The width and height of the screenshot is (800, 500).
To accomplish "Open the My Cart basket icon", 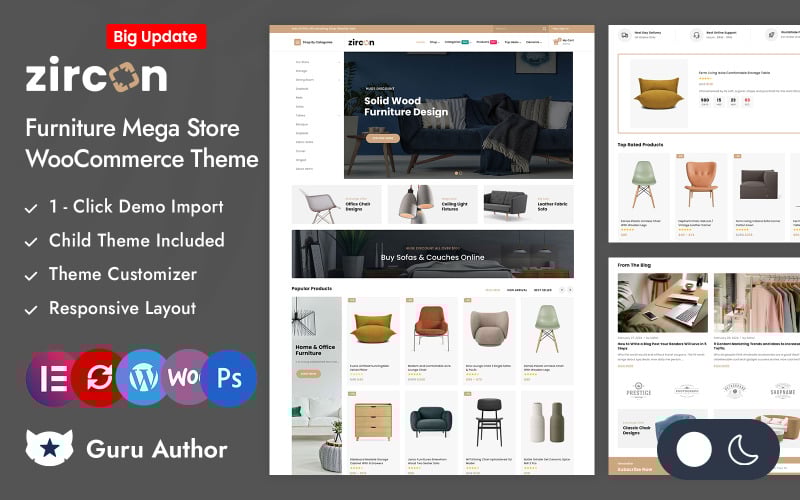I will tap(557, 41).
